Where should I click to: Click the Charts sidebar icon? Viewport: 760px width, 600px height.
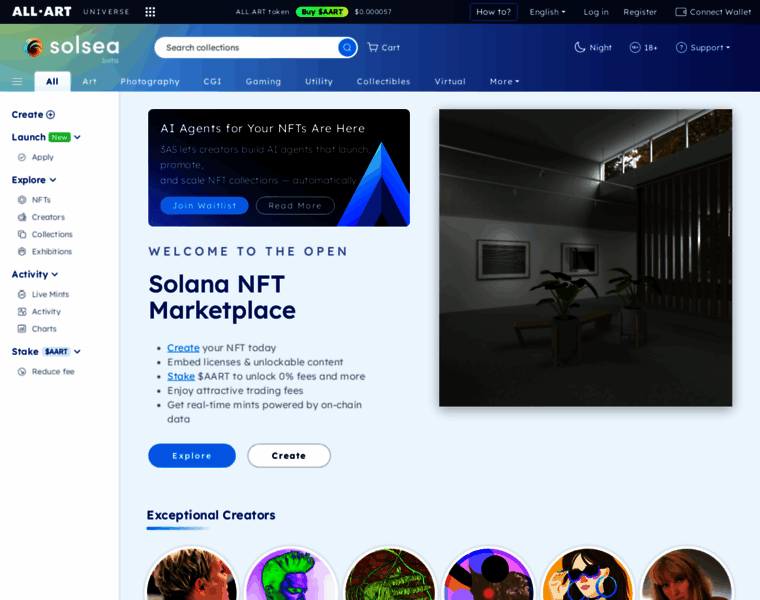click(x=22, y=329)
